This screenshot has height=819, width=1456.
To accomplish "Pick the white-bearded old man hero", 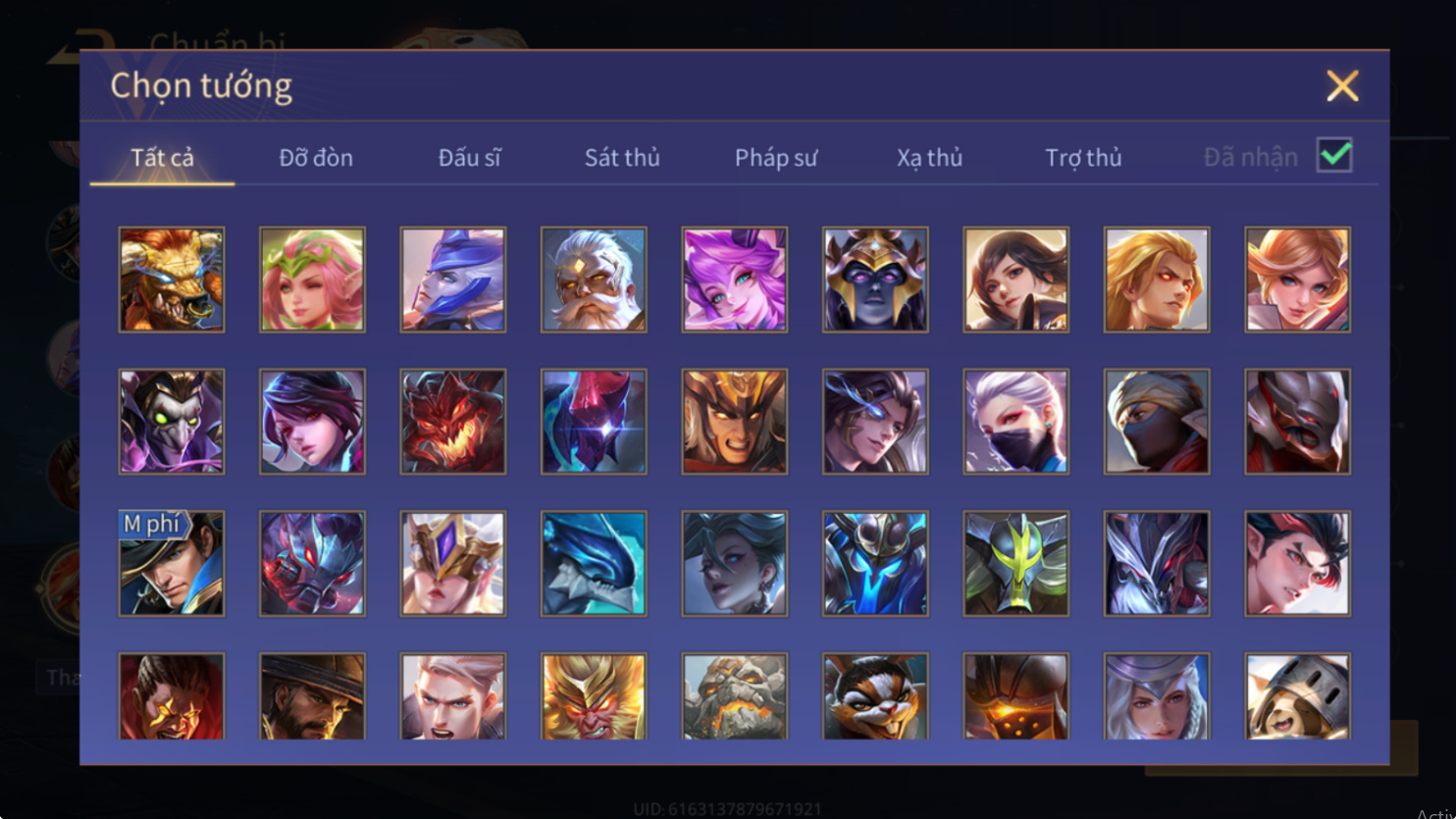I will (x=594, y=280).
